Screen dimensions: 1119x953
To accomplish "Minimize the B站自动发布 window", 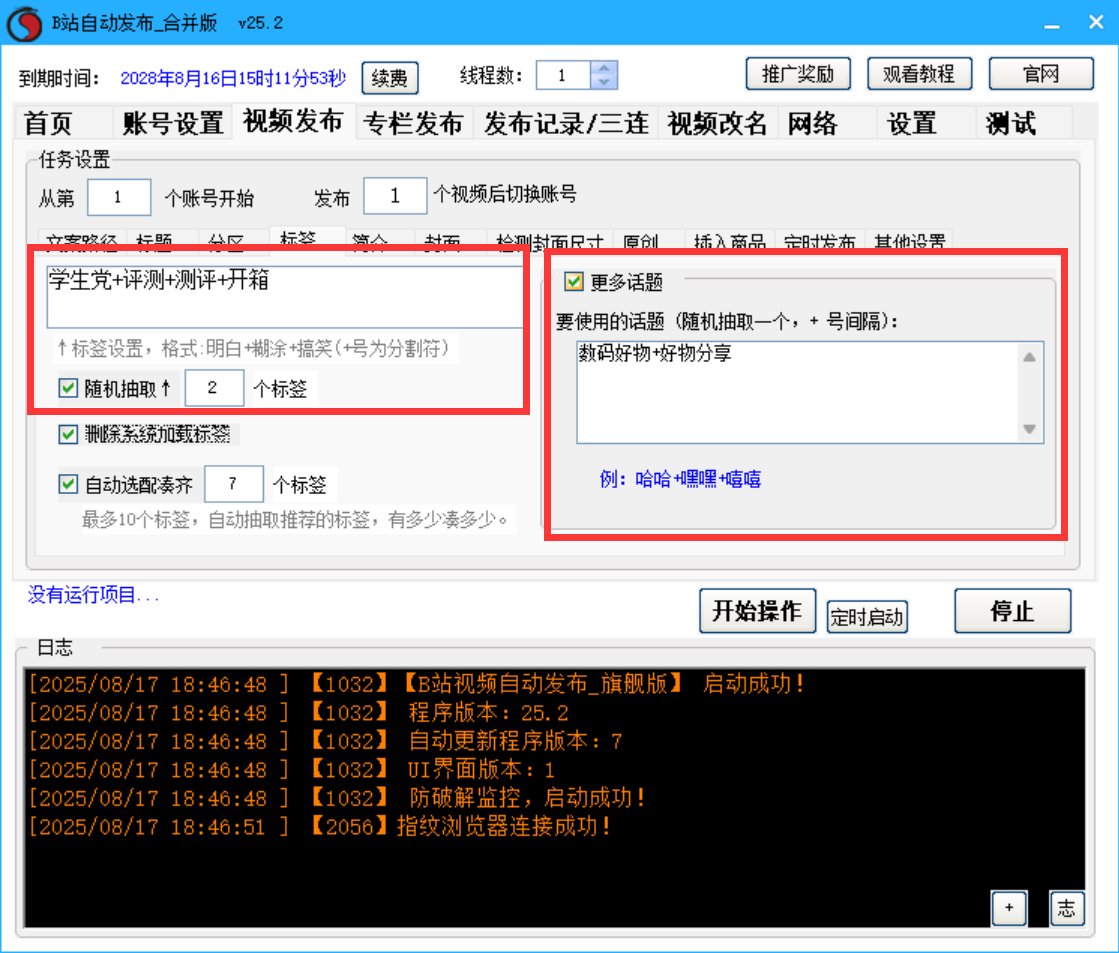I will pyautogui.click(x=1052, y=24).
